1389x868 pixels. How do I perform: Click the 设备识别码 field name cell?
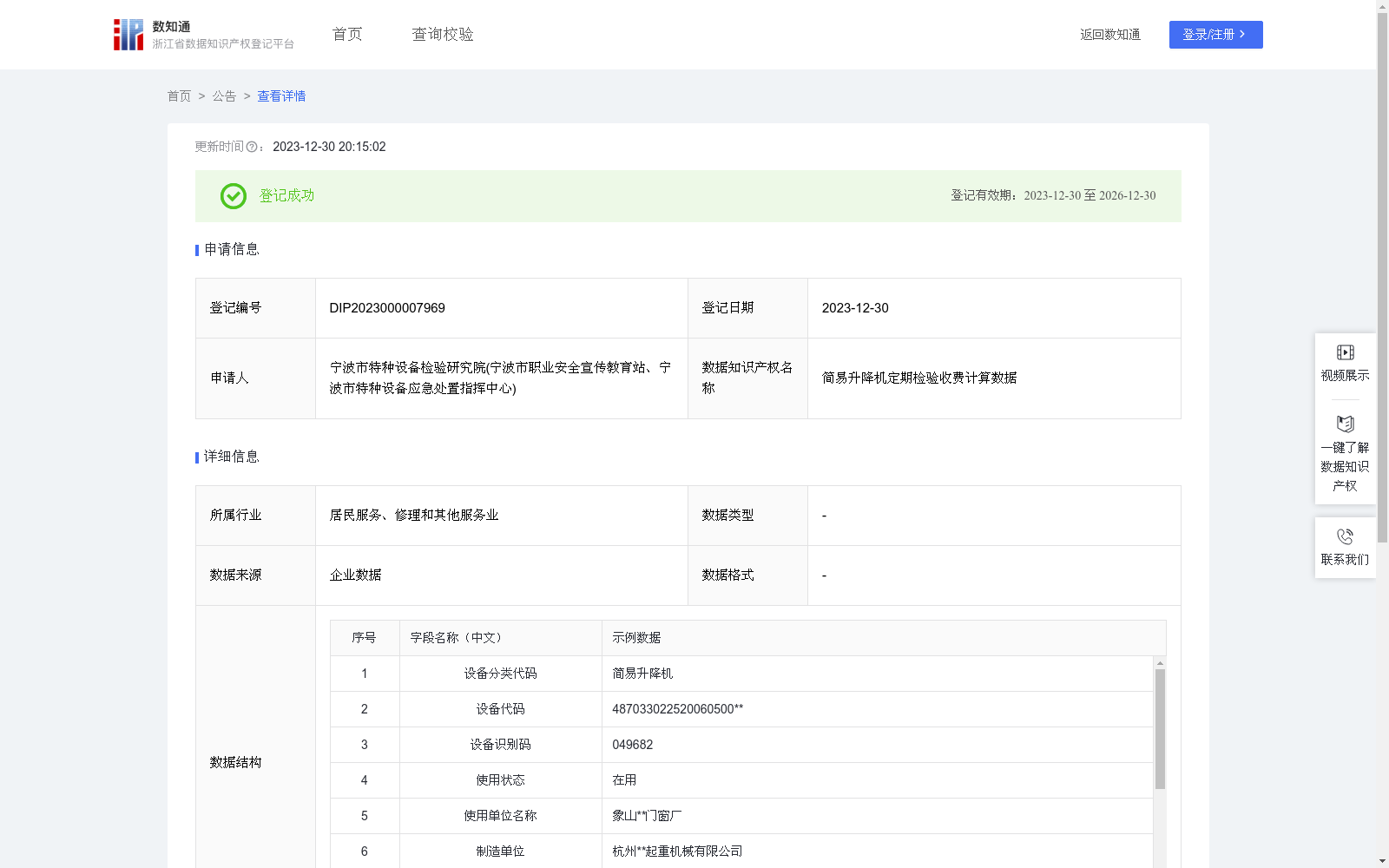click(500, 745)
